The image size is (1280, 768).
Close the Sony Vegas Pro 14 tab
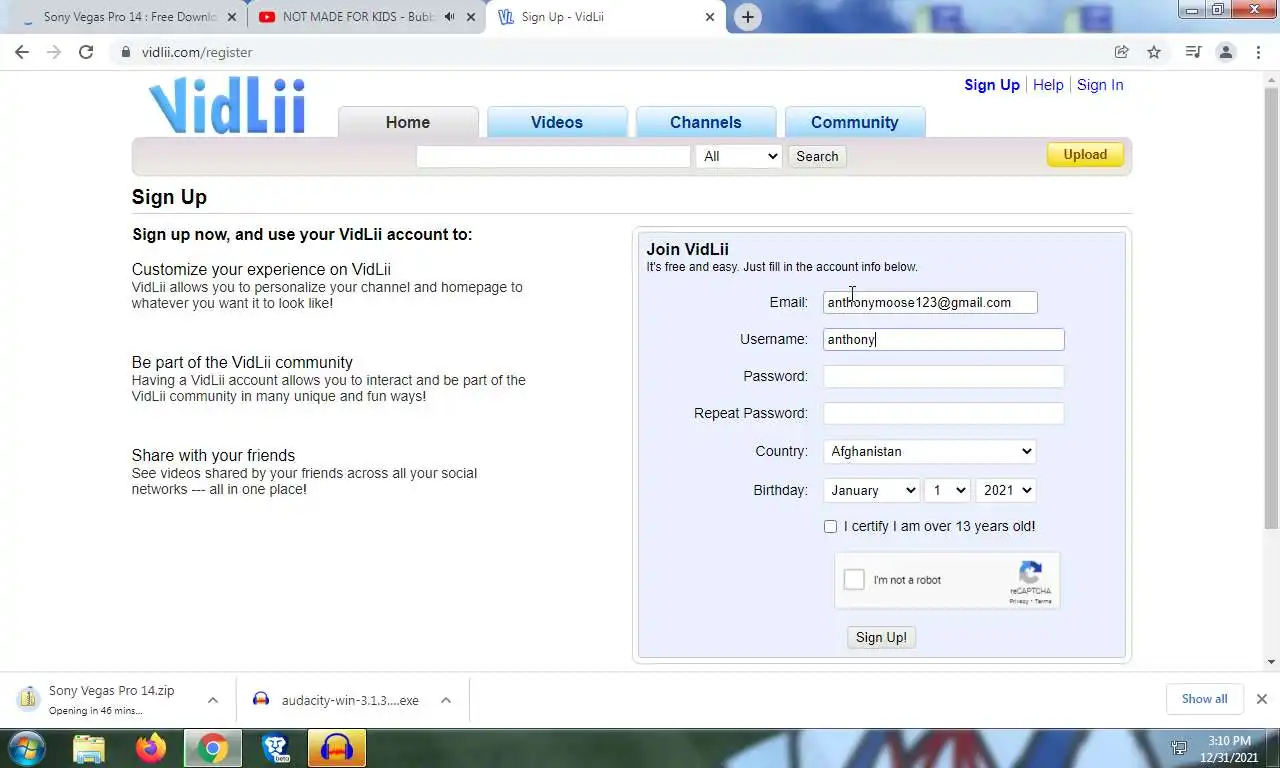(232, 17)
